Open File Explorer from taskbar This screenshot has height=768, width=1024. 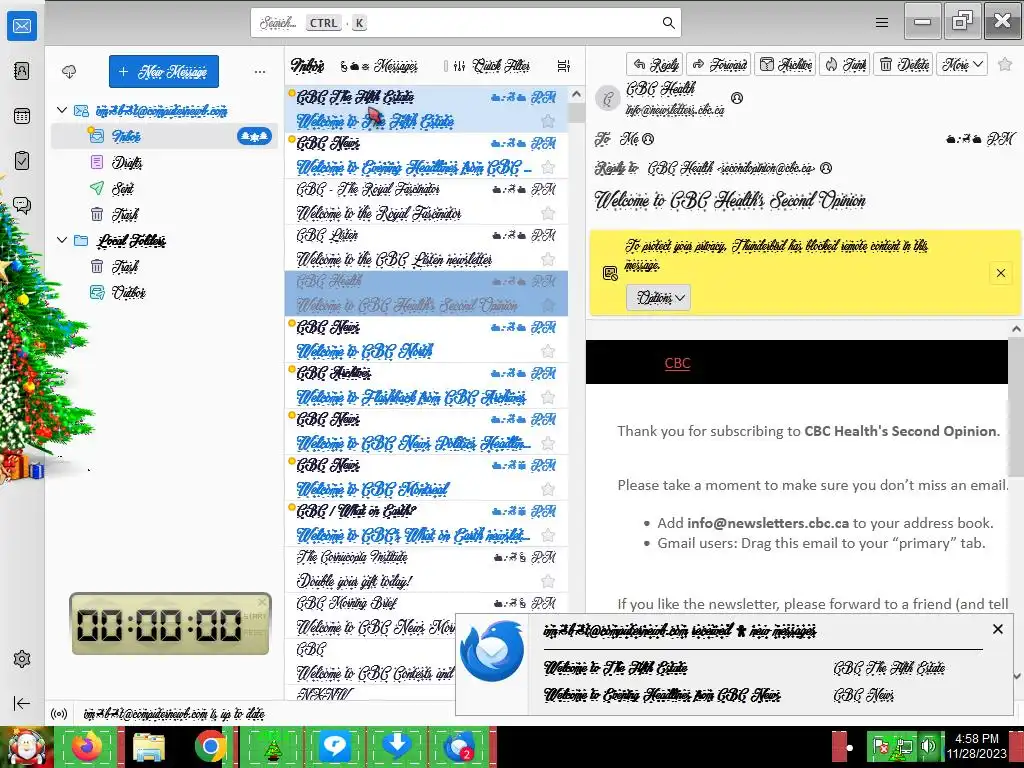148,746
